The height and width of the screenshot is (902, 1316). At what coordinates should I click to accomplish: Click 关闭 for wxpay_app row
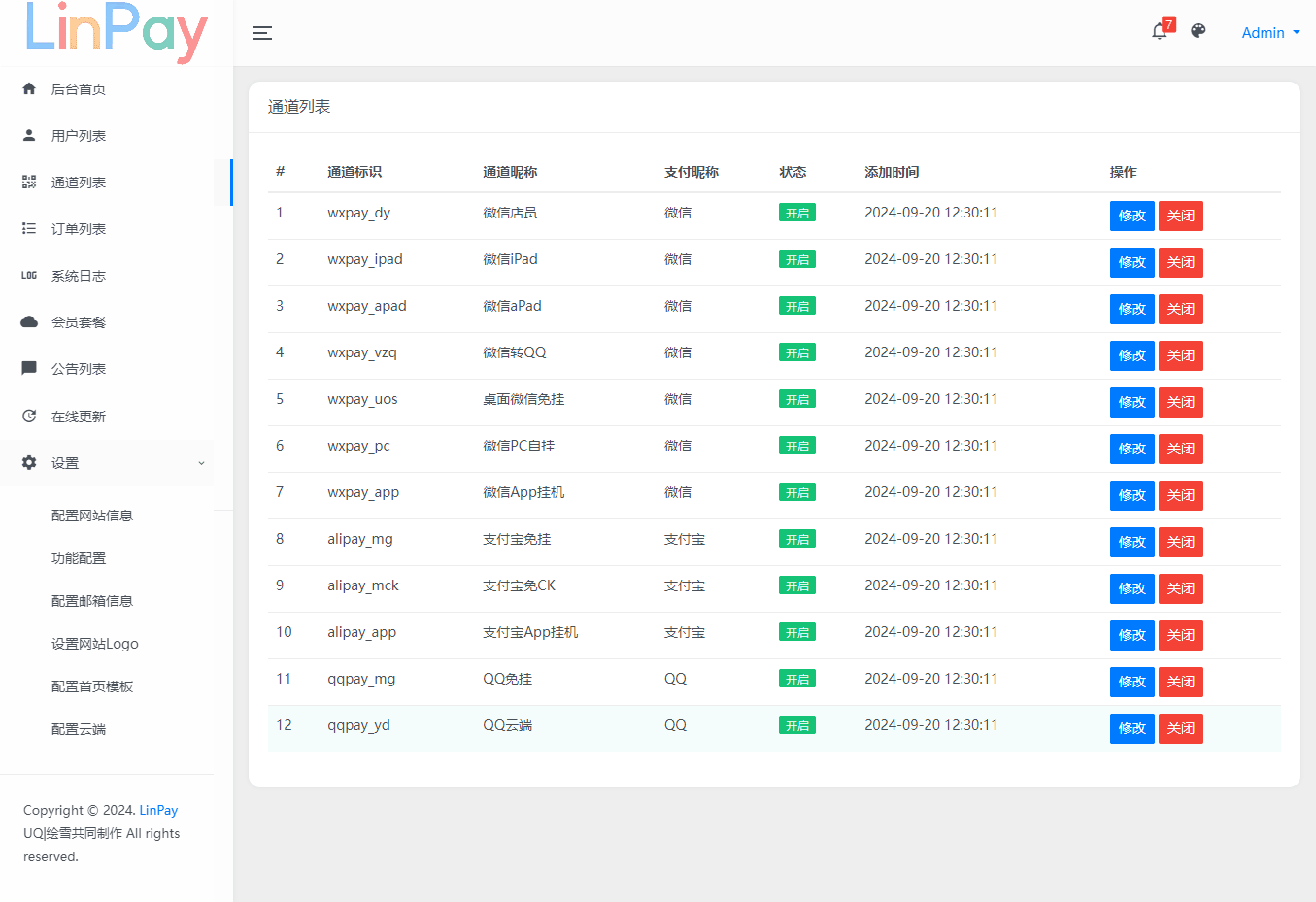1181,495
